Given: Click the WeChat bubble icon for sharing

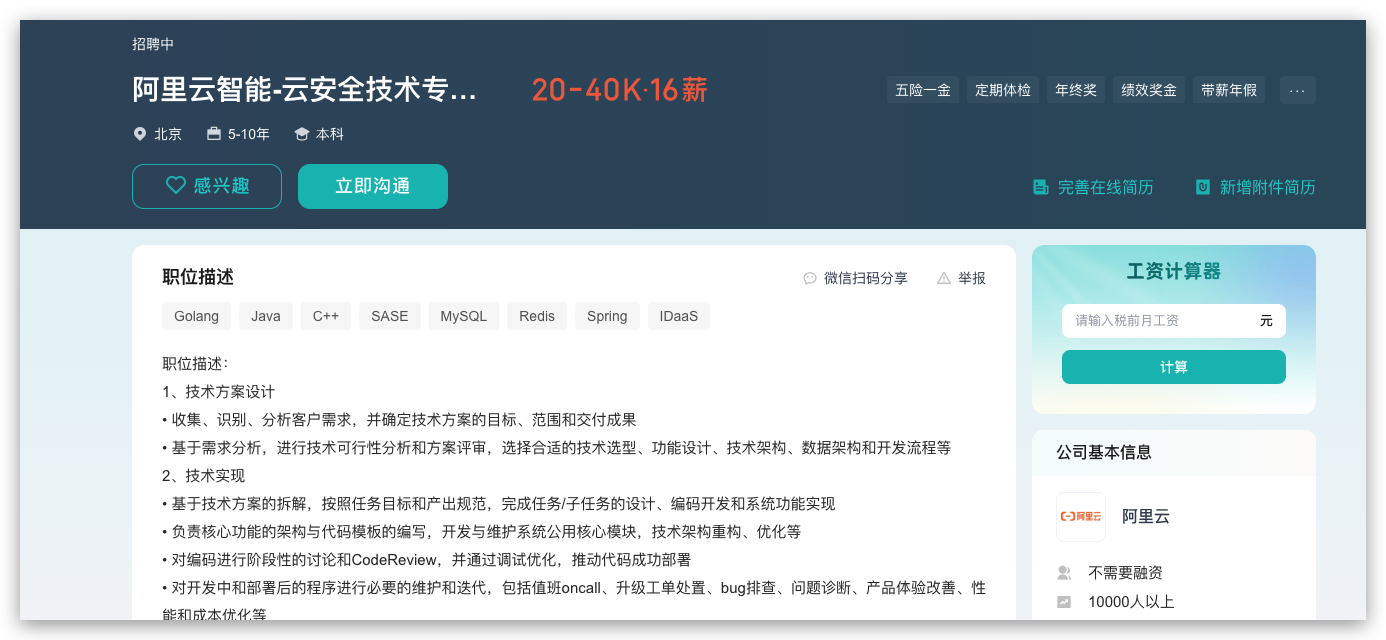Looking at the screenshot, I should pyautogui.click(x=810, y=278).
